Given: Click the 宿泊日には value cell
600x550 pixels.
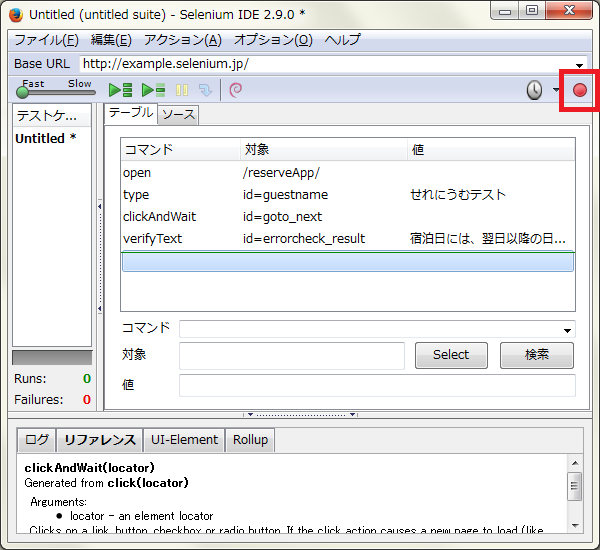Looking at the screenshot, I should click(x=488, y=239).
